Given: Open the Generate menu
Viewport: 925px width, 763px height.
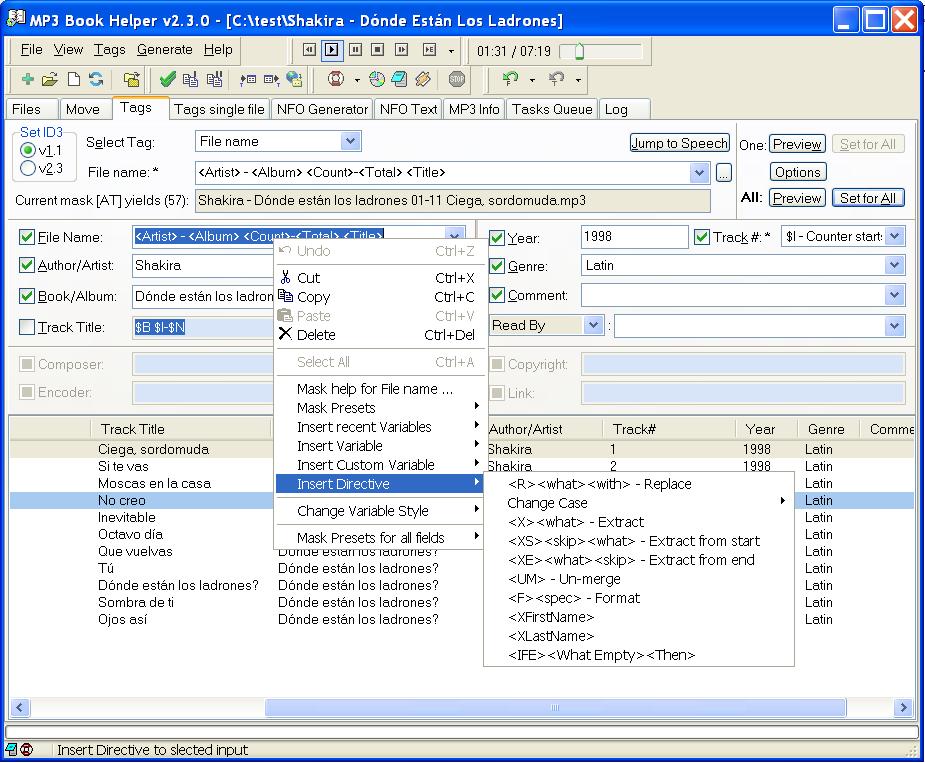Looking at the screenshot, I should coord(165,50).
